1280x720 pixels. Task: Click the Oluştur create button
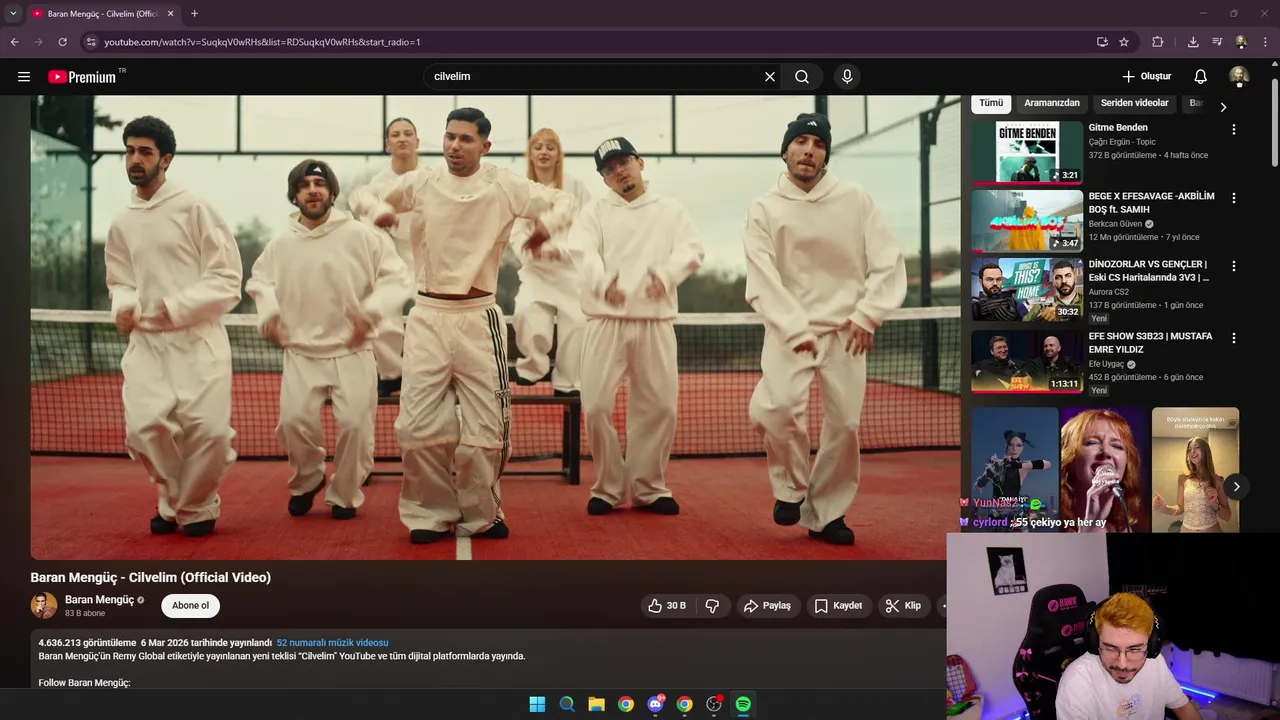coord(1146,76)
